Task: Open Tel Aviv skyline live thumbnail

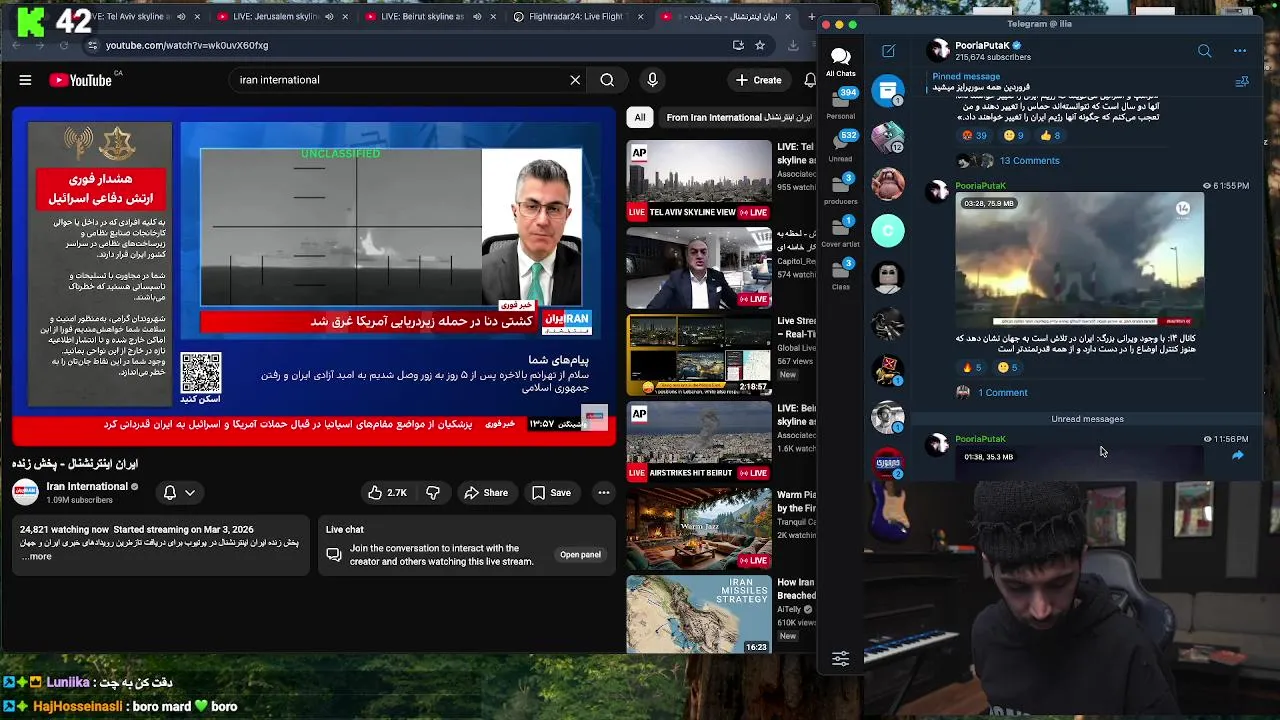Action: [x=699, y=180]
